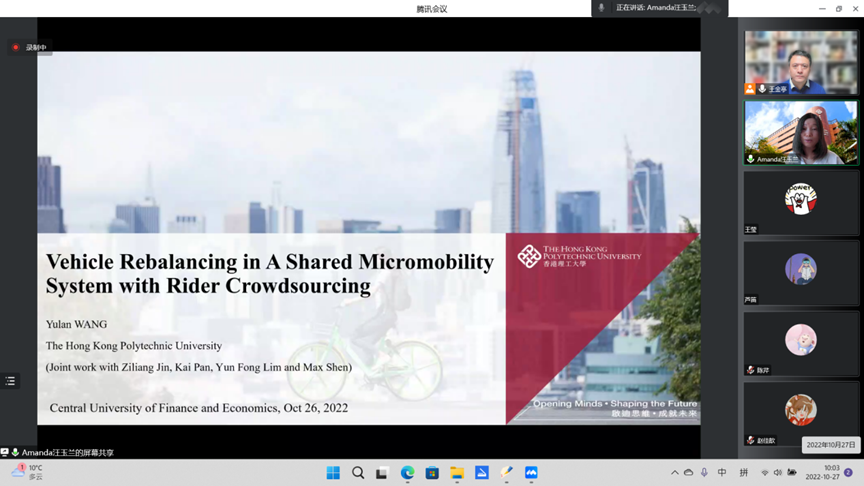Image resolution: width=864 pixels, height=486 pixels.
Task: Click the 腾讯会议 window title
Action: [431, 9]
